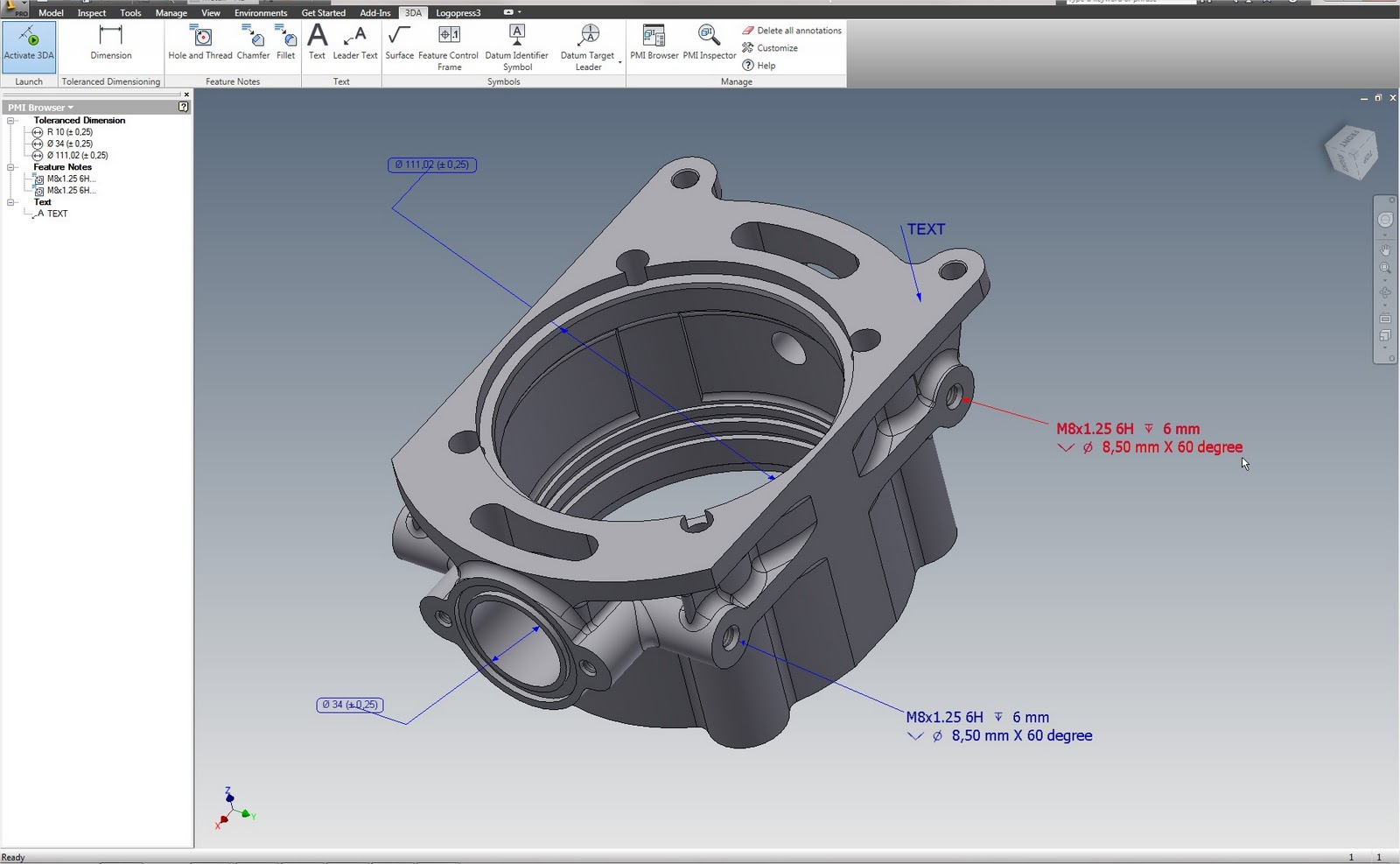Activate 3DA mode
This screenshot has width=1400, height=864.
29,44
